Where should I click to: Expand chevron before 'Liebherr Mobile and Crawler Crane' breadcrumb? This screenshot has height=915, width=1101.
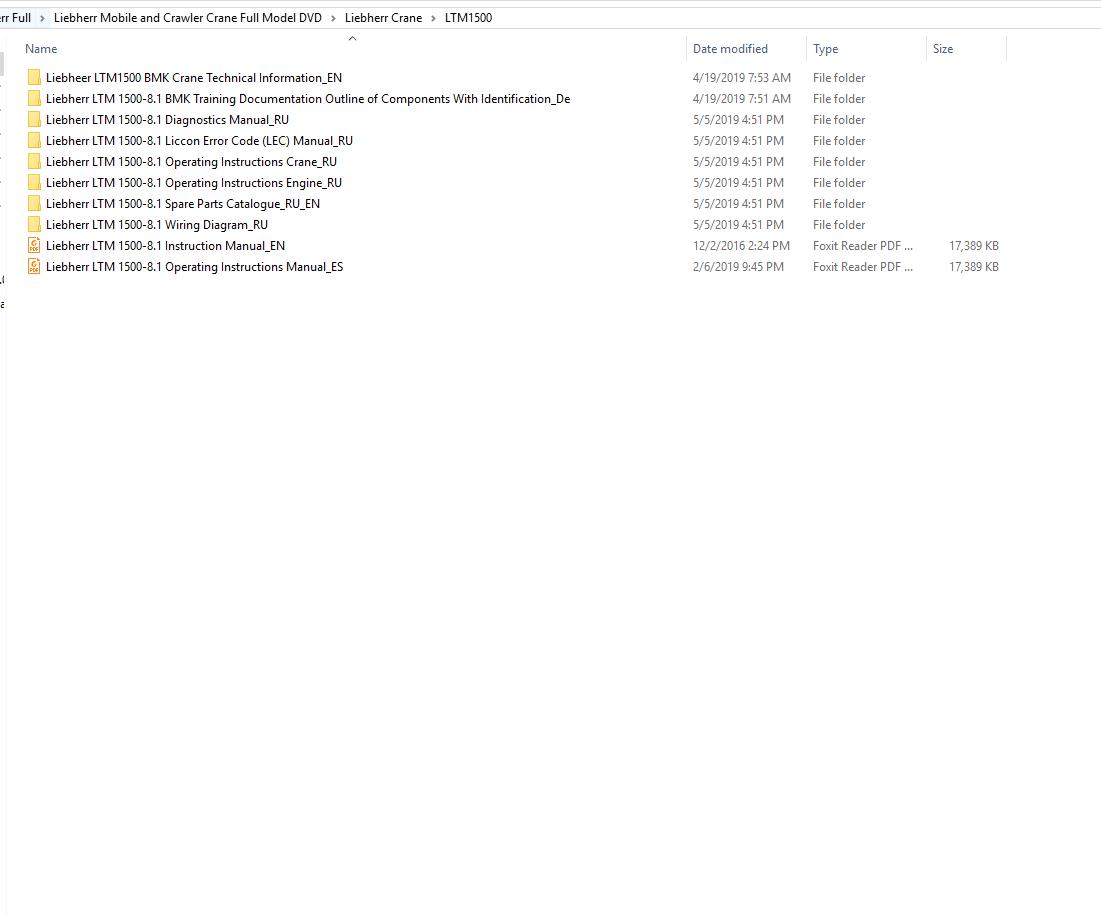point(42,18)
